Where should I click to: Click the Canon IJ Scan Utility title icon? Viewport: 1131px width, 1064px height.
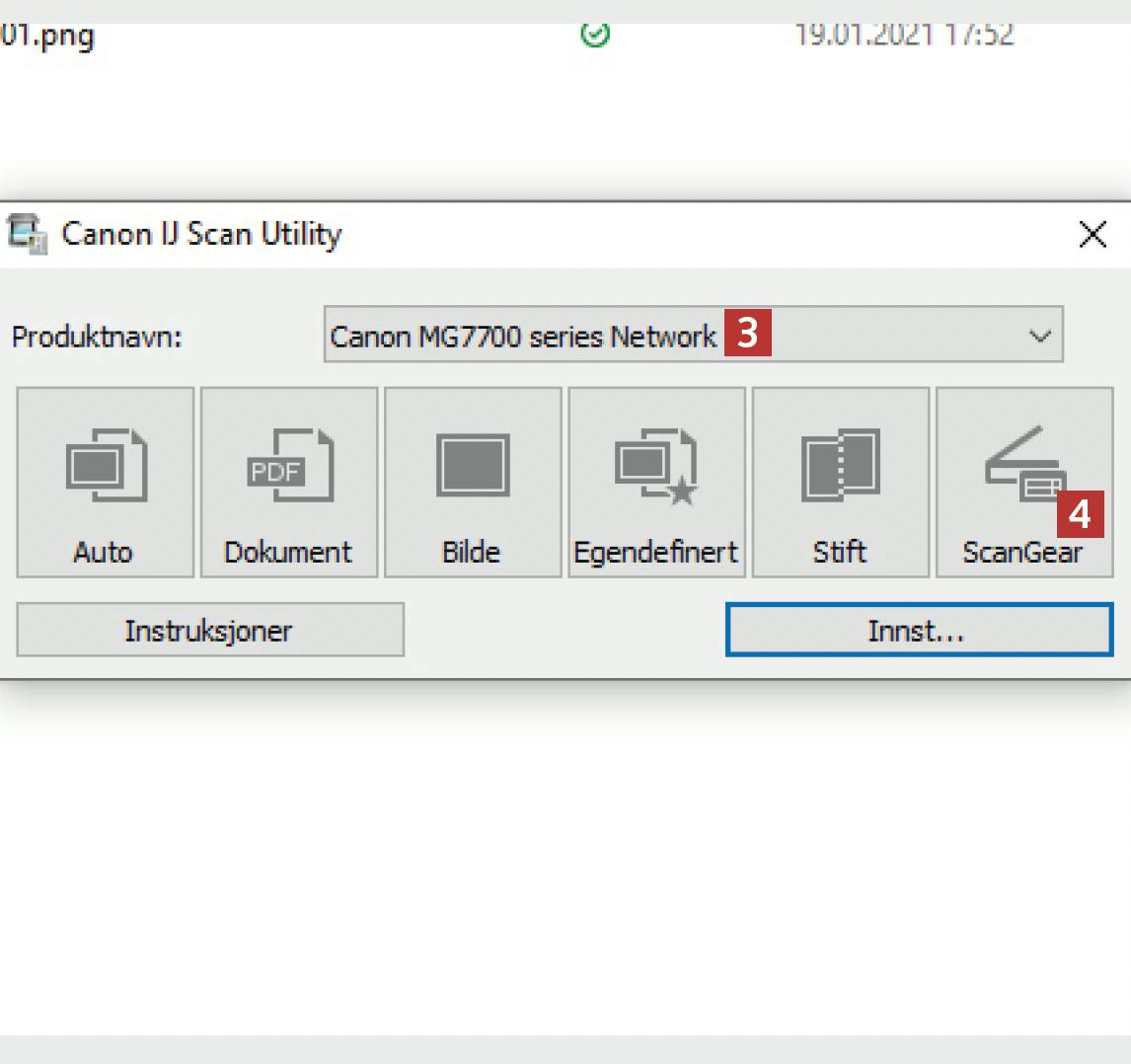click(27, 235)
